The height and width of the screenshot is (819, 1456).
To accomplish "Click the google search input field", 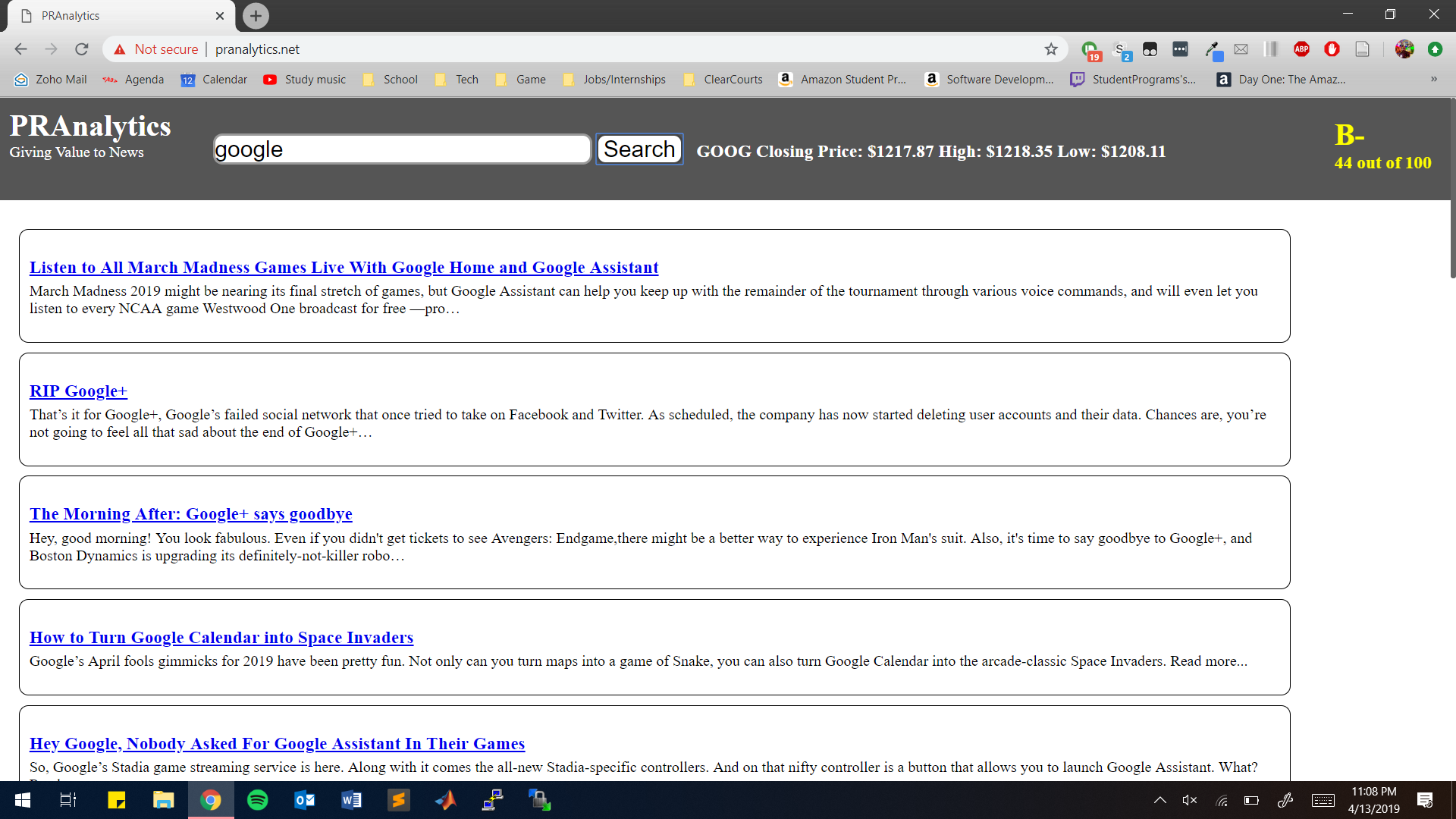I will (x=402, y=149).
